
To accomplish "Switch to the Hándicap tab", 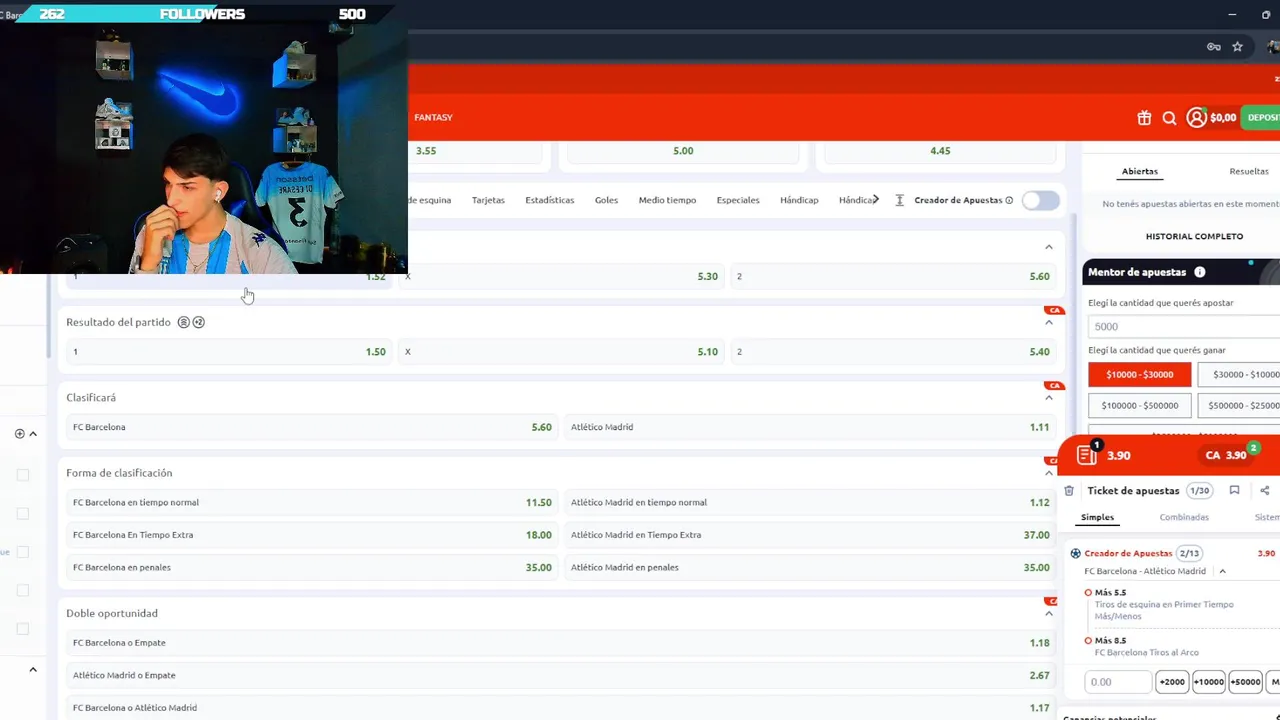I will [799, 200].
